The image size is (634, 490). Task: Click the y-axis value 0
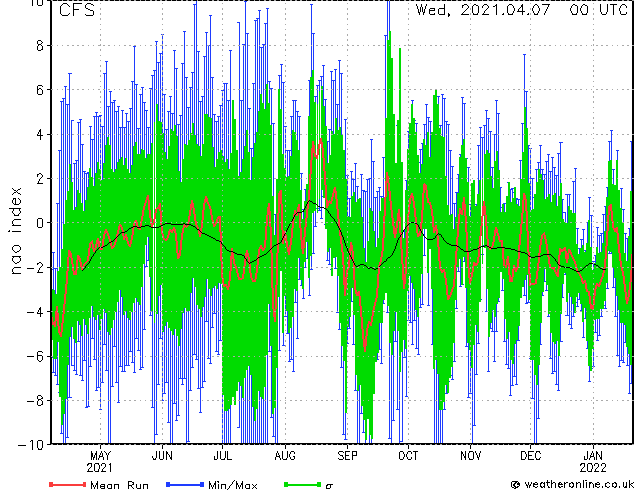click(40, 223)
